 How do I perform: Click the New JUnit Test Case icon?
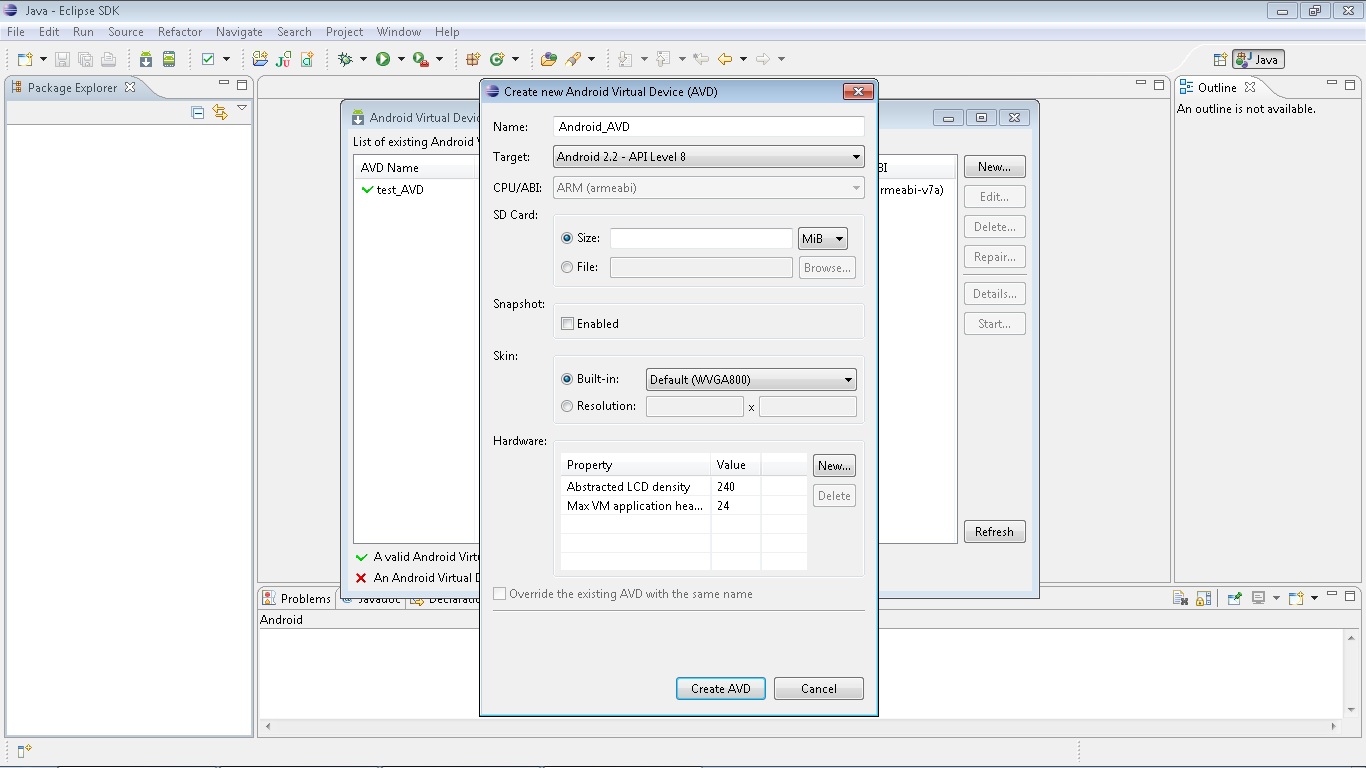(x=283, y=59)
